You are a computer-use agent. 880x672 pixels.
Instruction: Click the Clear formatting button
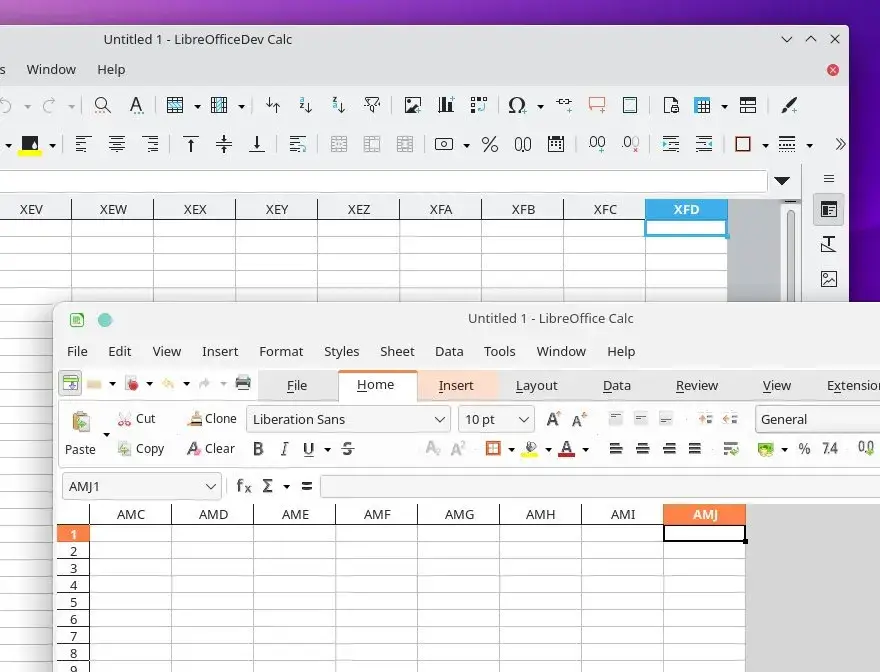click(x=211, y=449)
